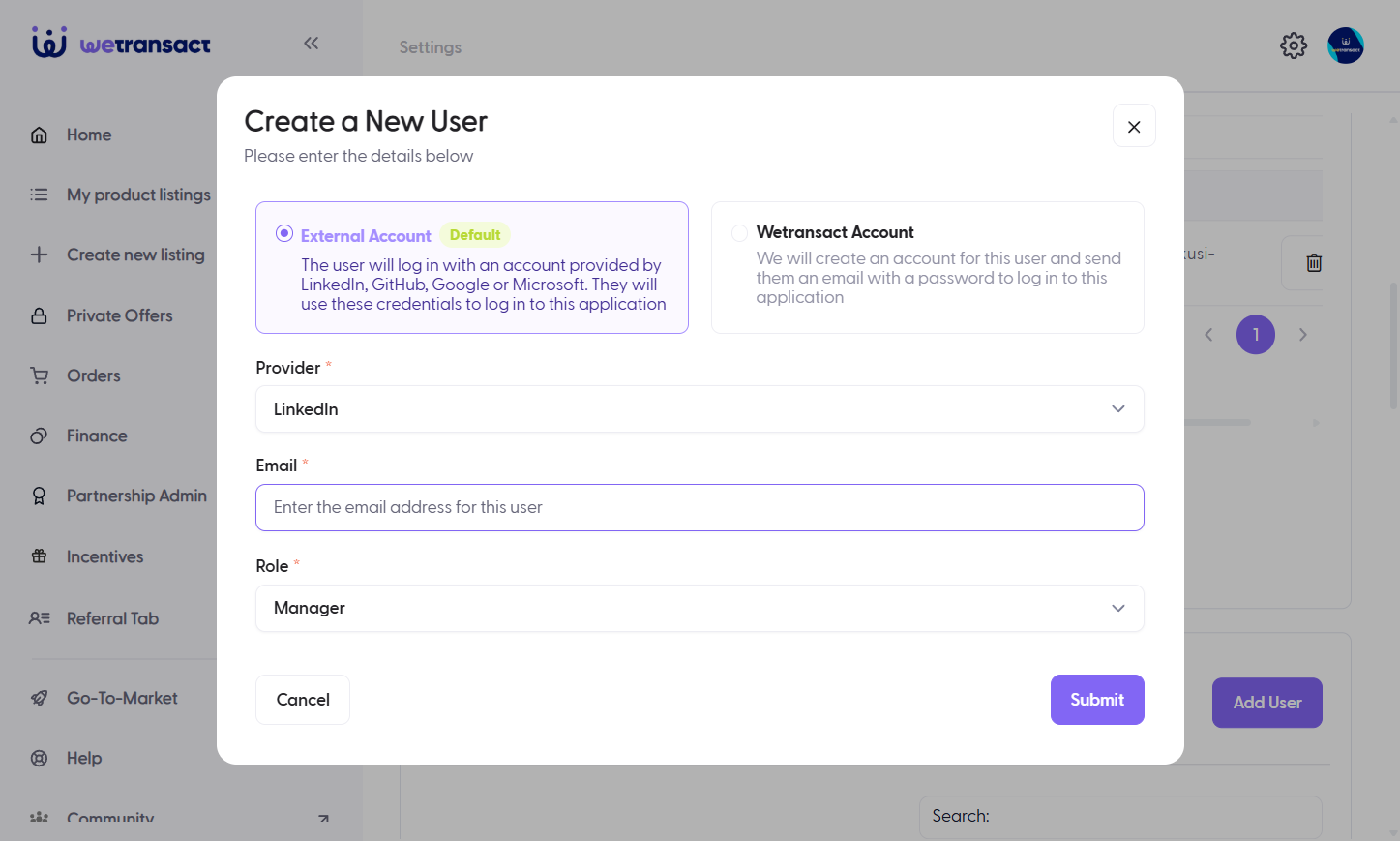Click the Go-To-Market rocket icon
The image size is (1400, 841).
(x=39, y=698)
